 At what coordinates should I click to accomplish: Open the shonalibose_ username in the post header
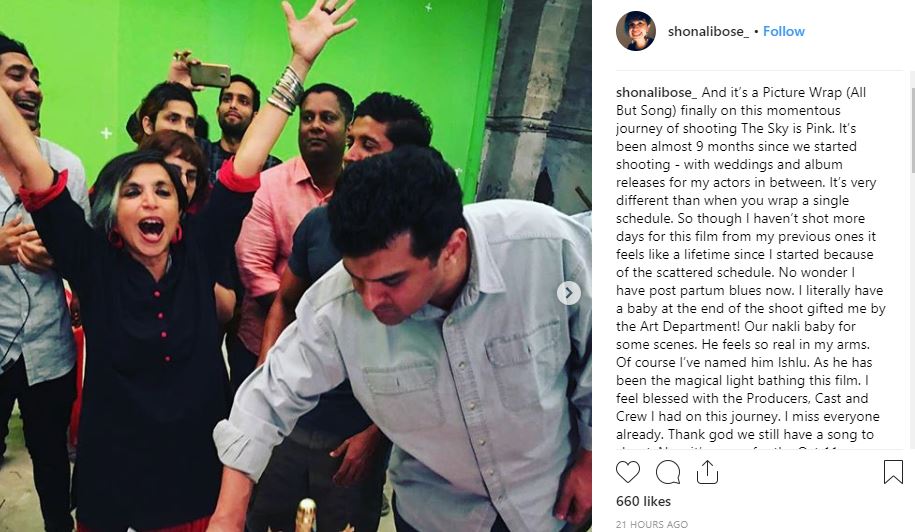pos(708,32)
